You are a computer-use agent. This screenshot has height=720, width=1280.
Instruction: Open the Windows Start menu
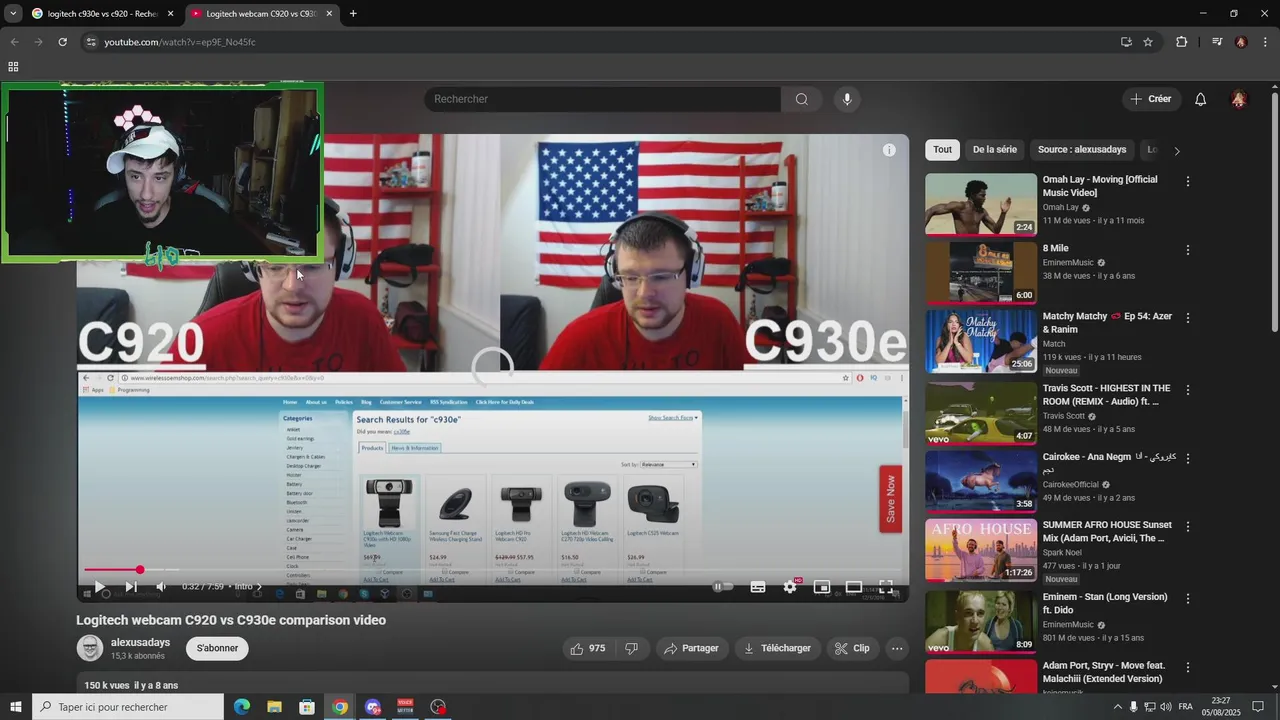tap(15, 707)
